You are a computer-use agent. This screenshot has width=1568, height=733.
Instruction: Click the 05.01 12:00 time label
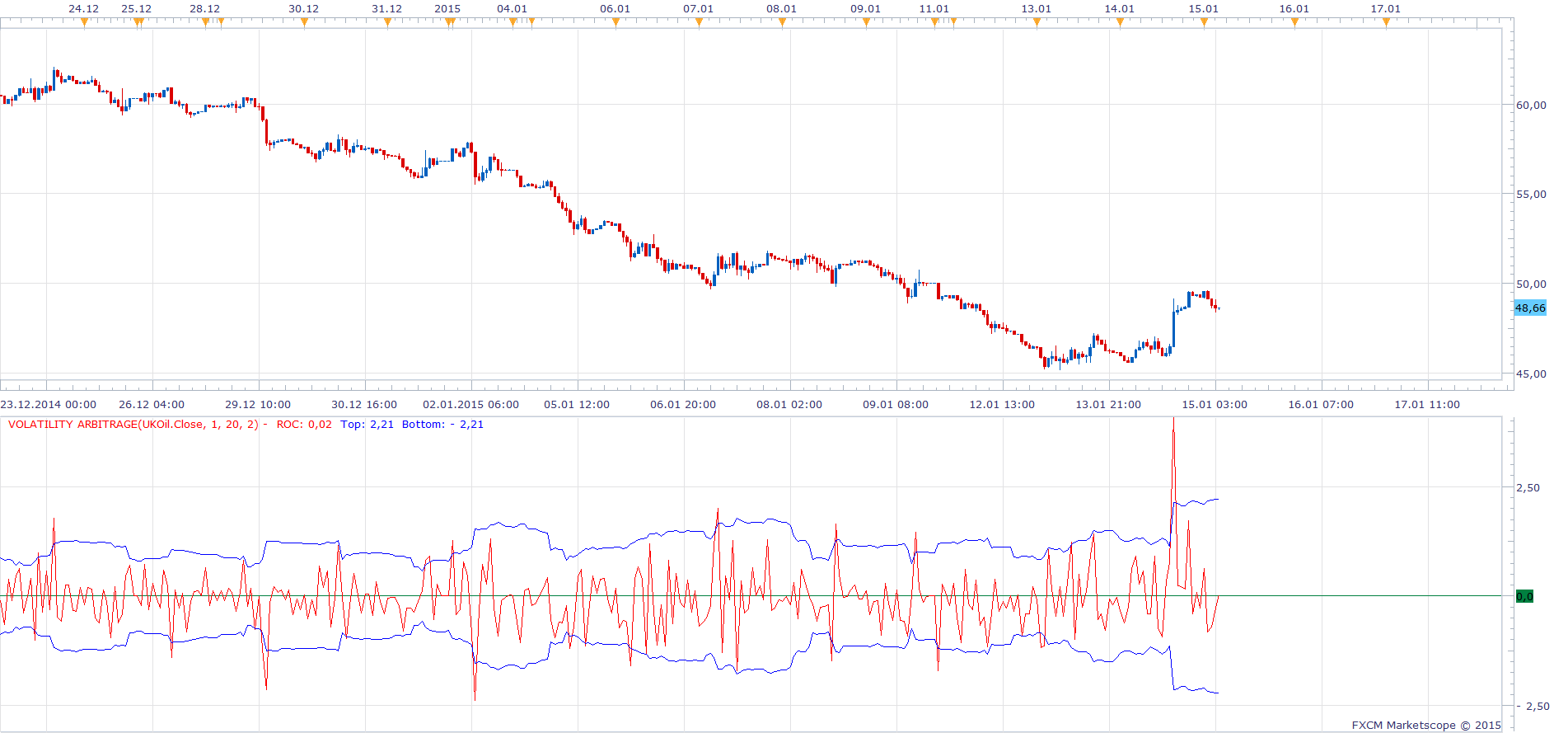pyautogui.click(x=577, y=404)
